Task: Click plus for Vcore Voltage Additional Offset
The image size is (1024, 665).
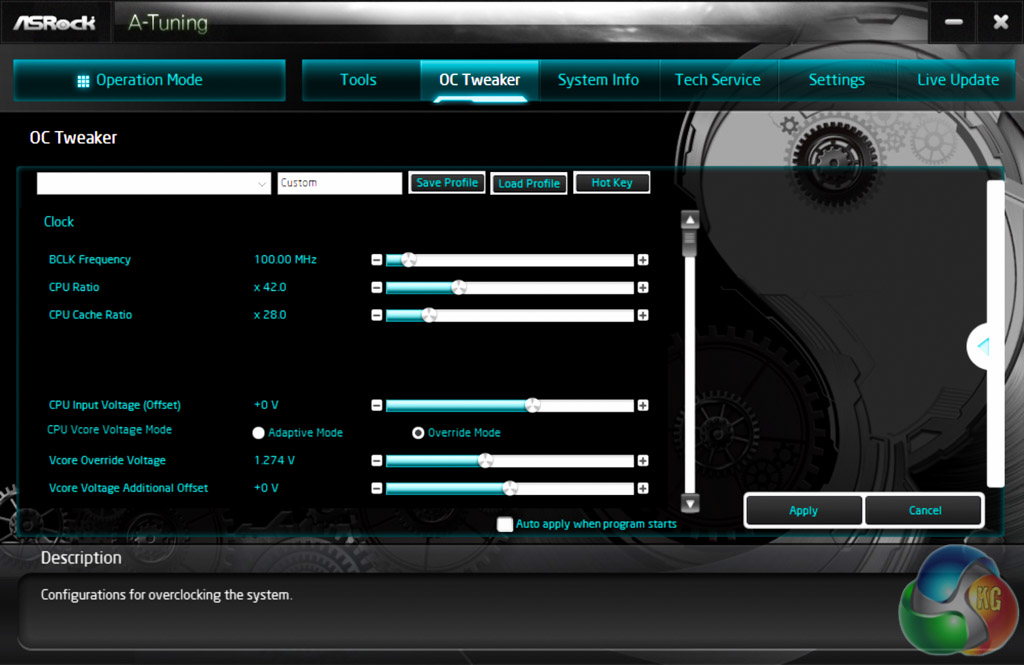Action: pyautogui.click(x=643, y=489)
